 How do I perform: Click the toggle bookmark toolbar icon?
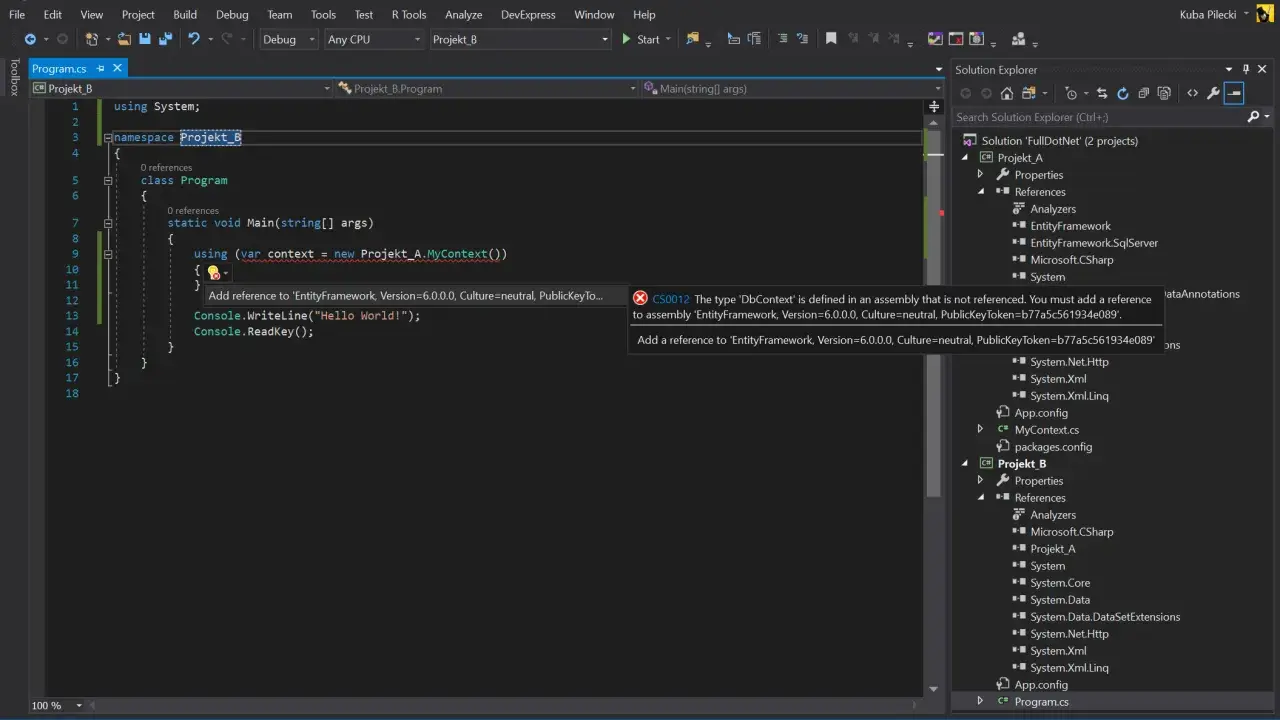pos(830,39)
